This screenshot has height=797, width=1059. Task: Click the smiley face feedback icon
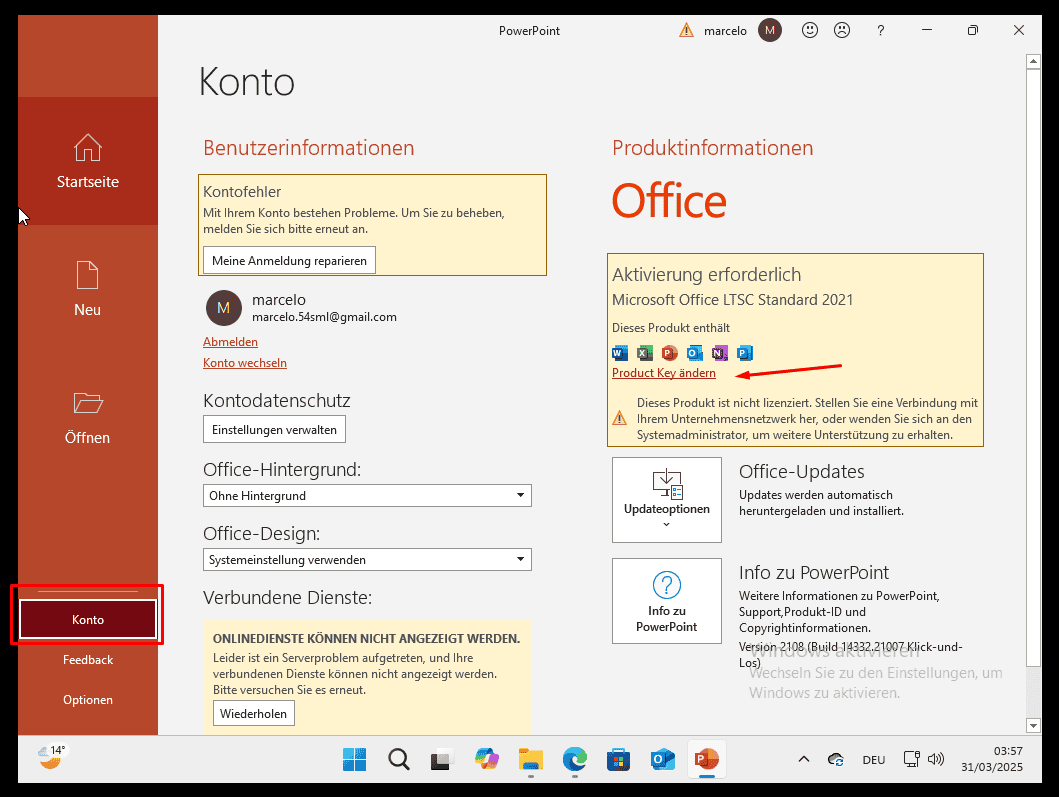pos(810,31)
